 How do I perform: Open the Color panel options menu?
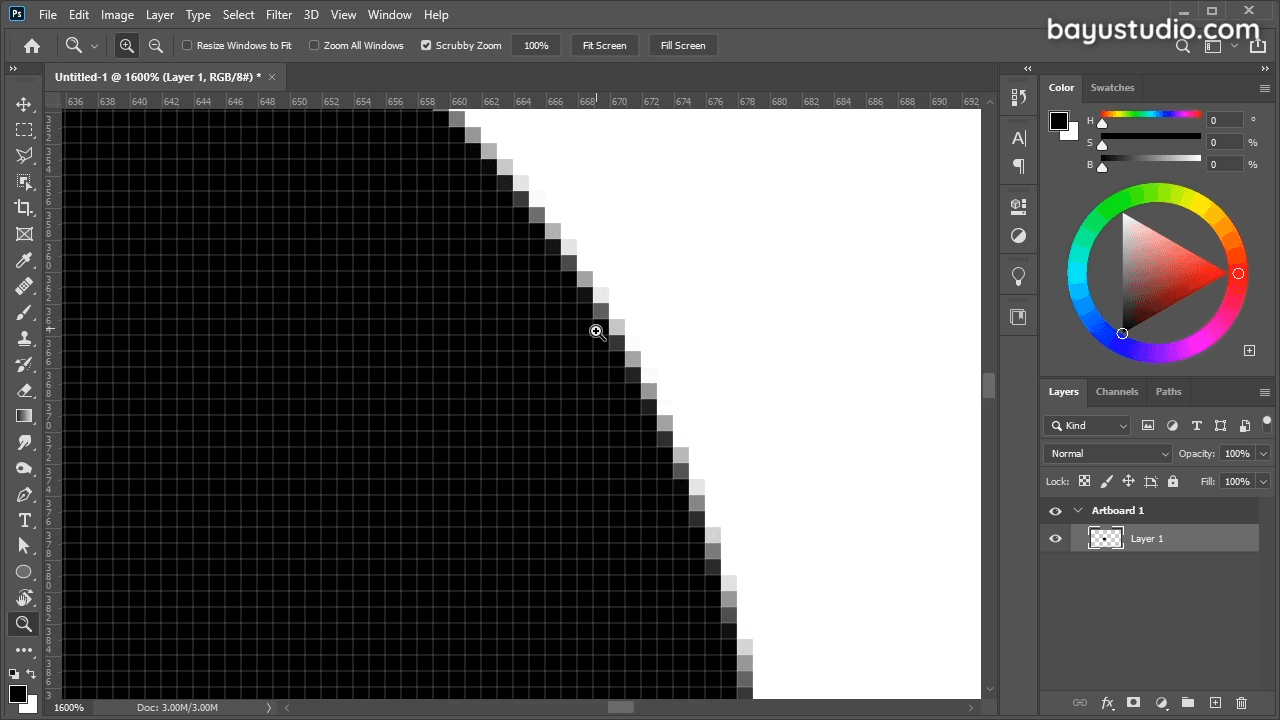click(1265, 88)
